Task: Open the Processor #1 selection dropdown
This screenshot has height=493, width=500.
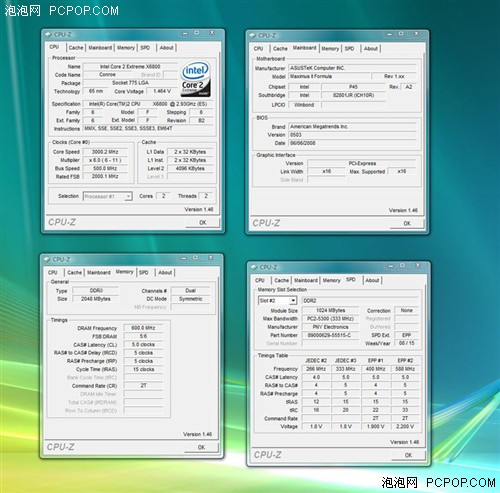Action: pyautogui.click(x=129, y=196)
